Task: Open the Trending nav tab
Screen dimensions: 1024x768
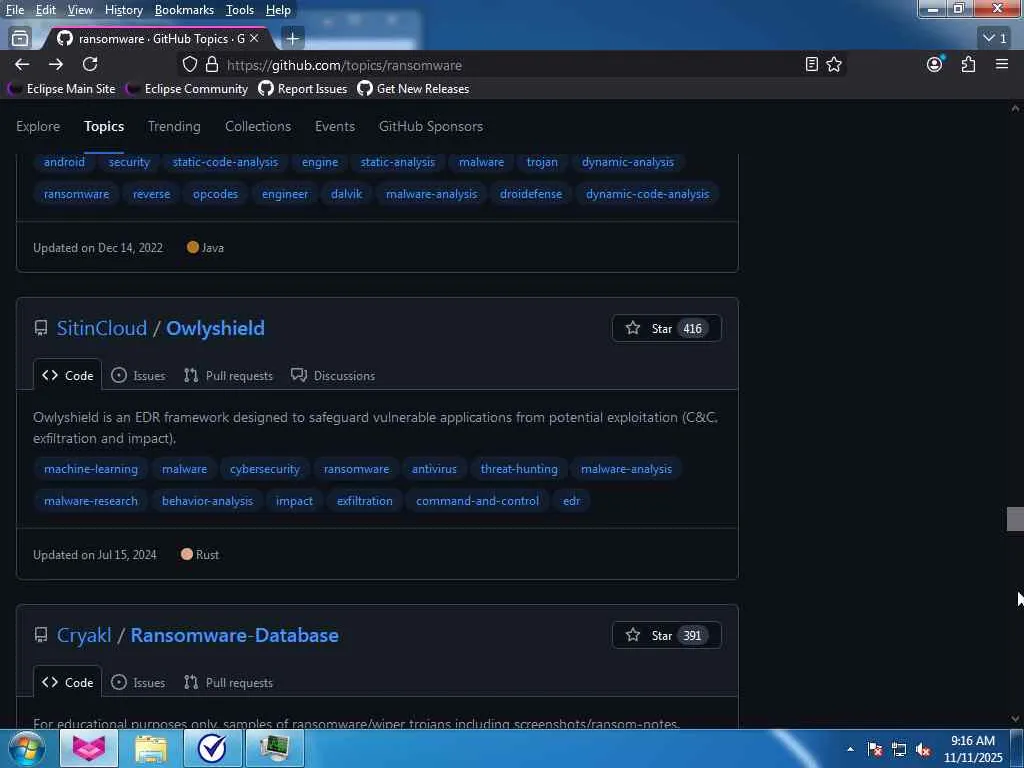Action: coord(174,126)
